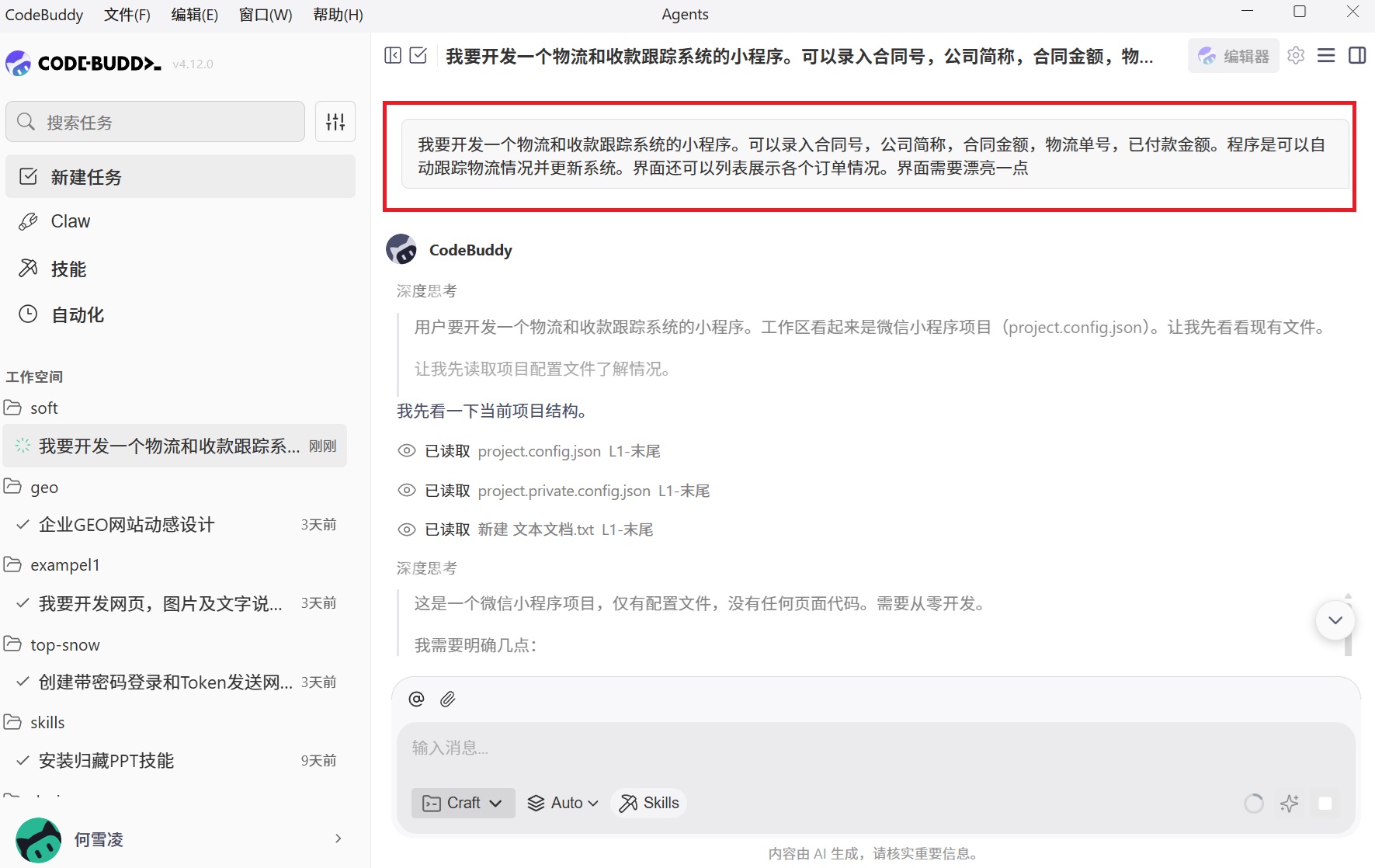
Task: Open task 企业GEO网站动感设计
Action: point(175,525)
